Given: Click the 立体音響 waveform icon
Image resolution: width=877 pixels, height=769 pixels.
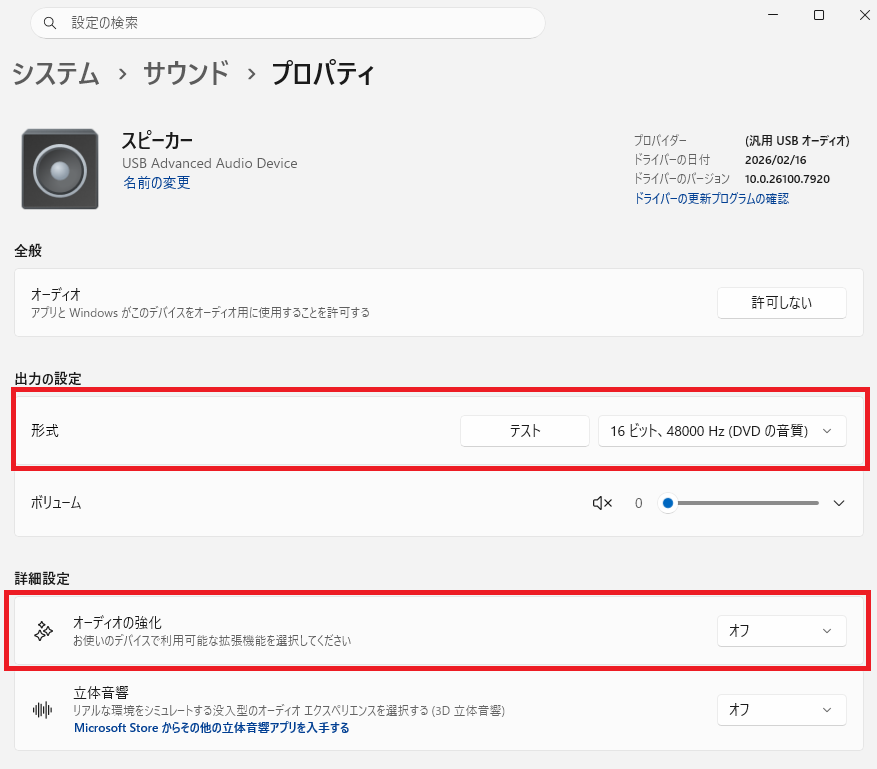Looking at the screenshot, I should [43, 710].
